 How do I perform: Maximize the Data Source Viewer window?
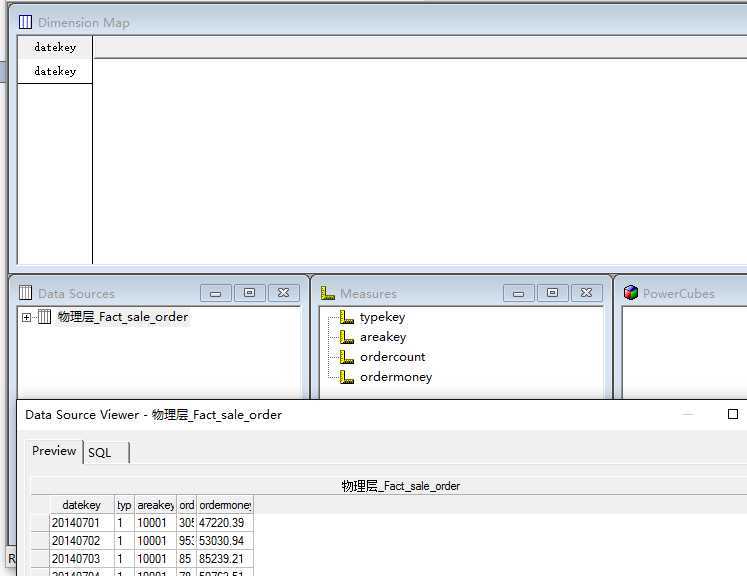point(733,414)
